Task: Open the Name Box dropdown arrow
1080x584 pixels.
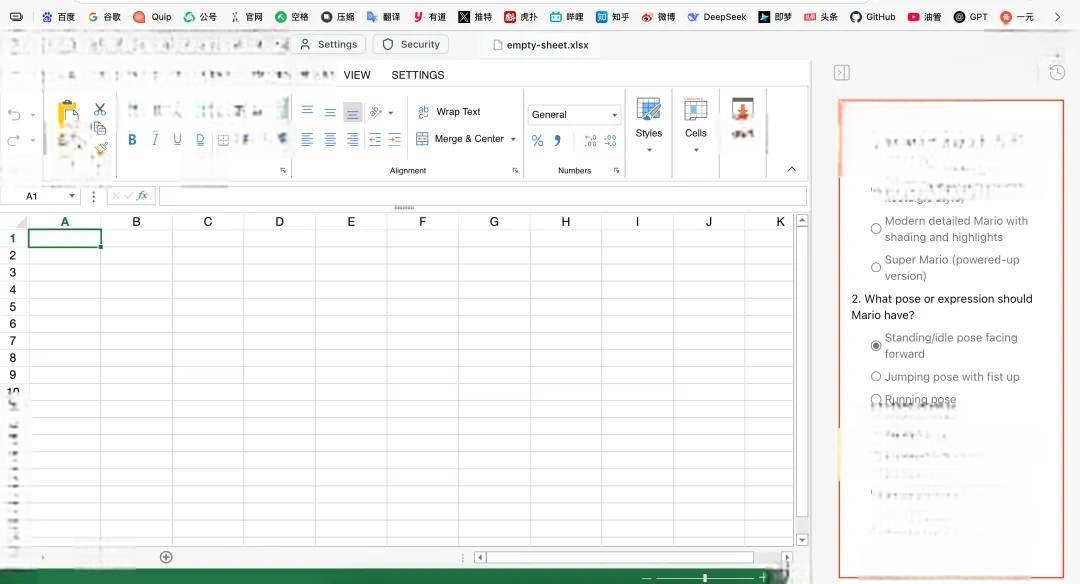Action: [72, 196]
